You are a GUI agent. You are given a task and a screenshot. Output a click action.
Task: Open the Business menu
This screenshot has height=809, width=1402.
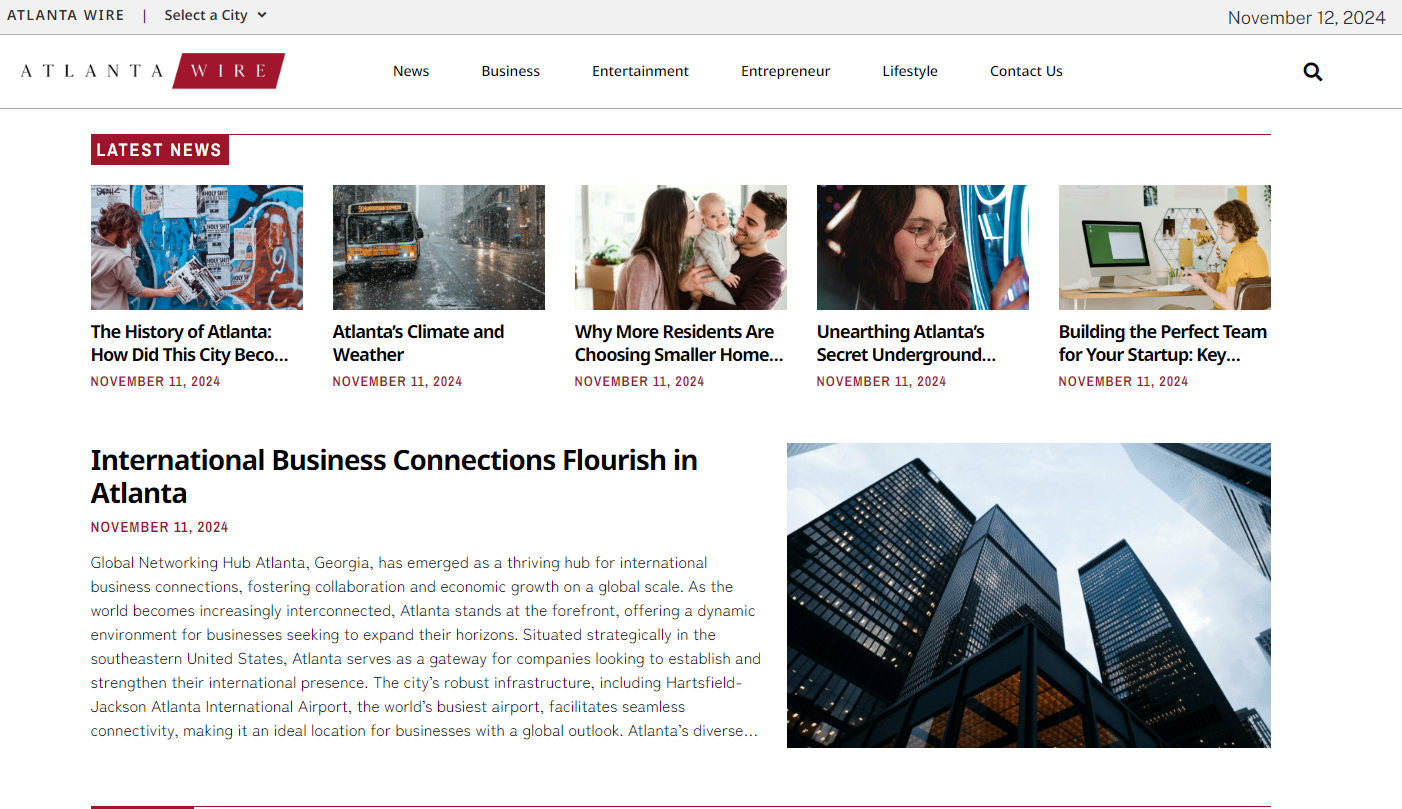[510, 71]
